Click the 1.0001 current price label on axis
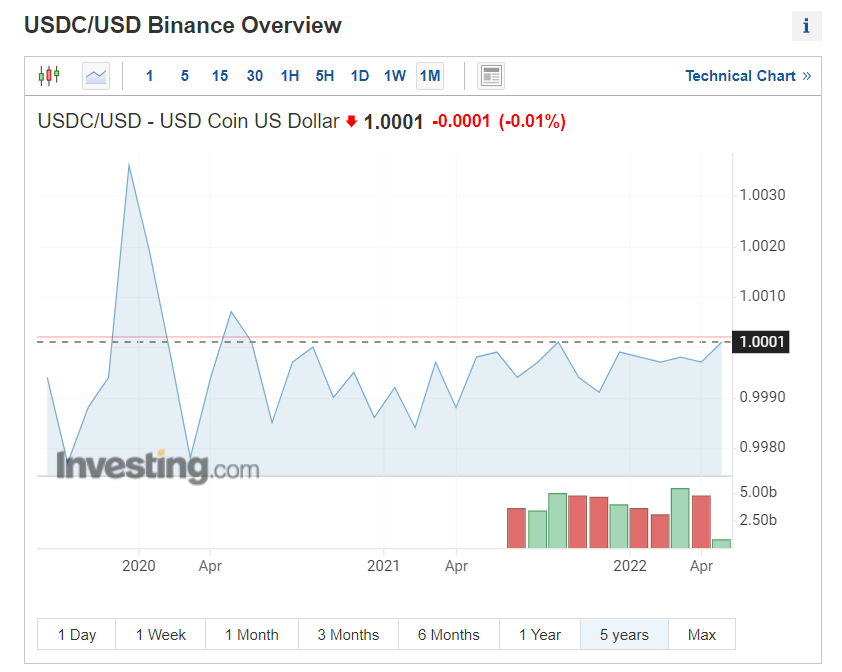 [761, 342]
